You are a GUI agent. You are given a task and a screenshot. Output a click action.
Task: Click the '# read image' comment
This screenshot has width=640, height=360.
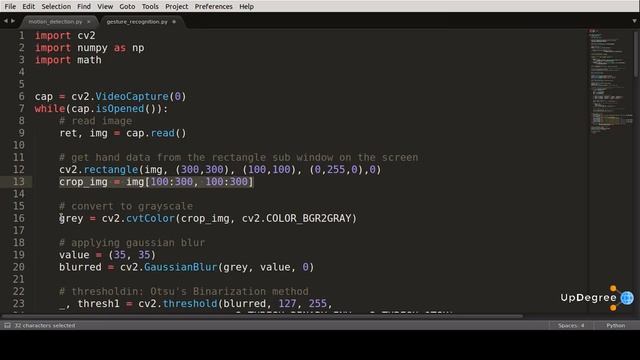point(96,121)
